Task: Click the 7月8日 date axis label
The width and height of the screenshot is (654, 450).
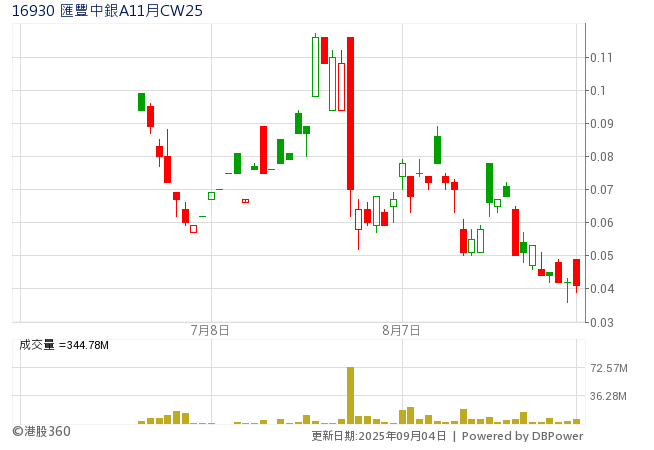Action: point(210,330)
